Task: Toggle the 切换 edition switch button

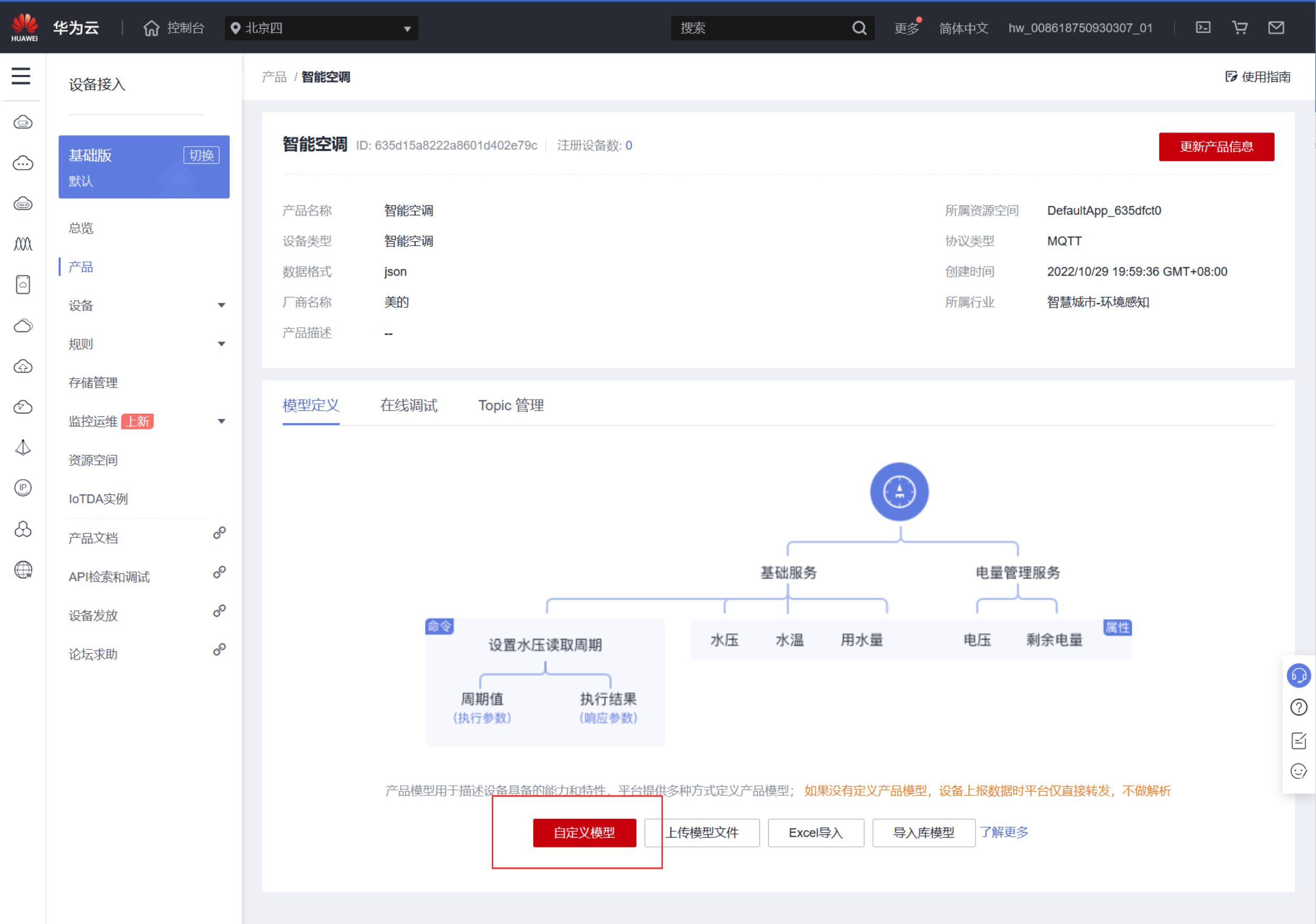Action: [201, 156]
